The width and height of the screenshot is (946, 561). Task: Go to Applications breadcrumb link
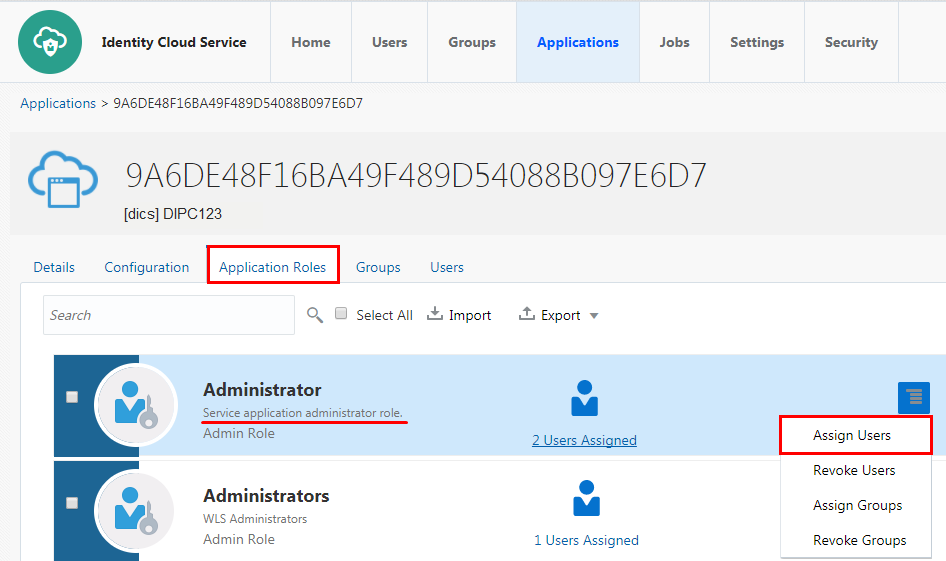tap(58, 103)
